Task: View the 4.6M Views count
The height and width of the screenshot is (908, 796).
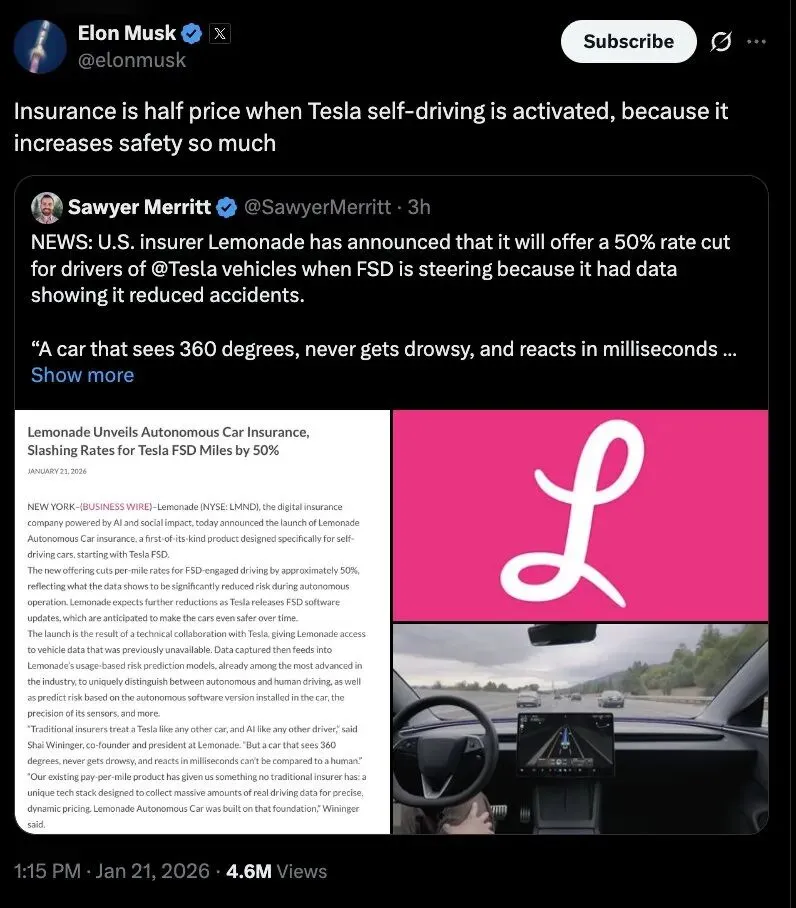Action: (x=276, y=872)
